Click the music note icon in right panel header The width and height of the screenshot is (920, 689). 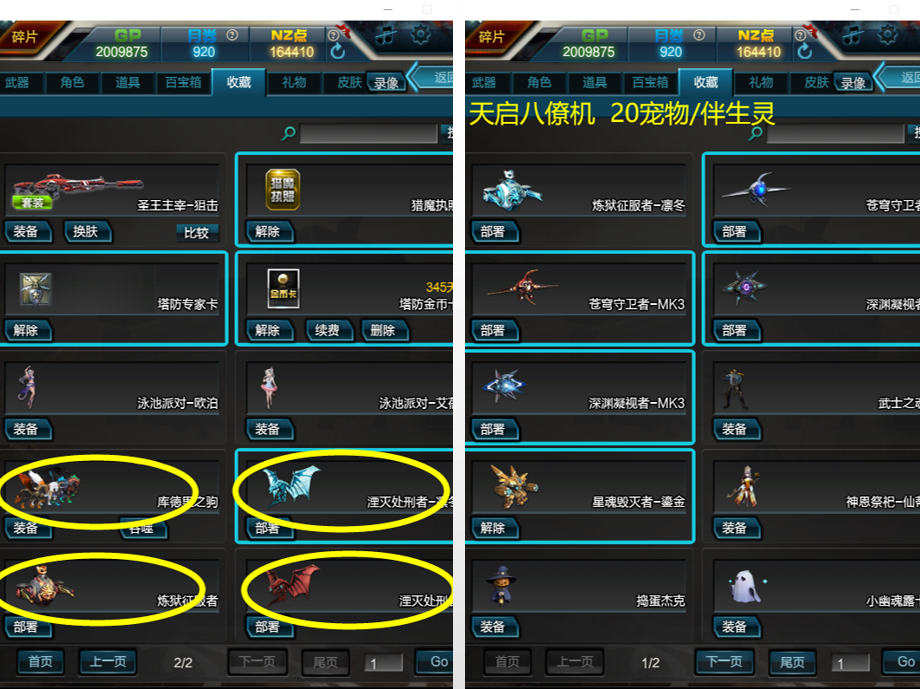(x=853, y=36)
